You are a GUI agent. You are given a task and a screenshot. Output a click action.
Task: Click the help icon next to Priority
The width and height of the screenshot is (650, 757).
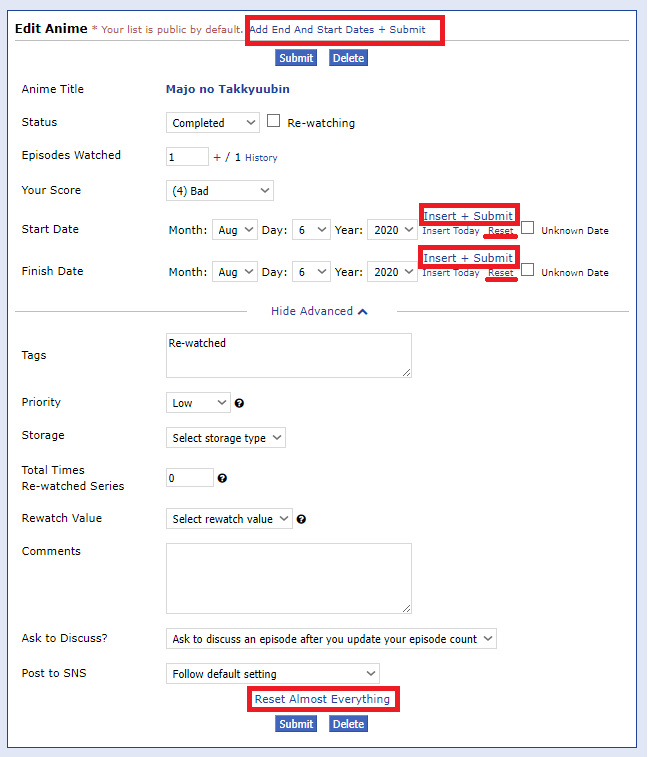tap(240, 404)
